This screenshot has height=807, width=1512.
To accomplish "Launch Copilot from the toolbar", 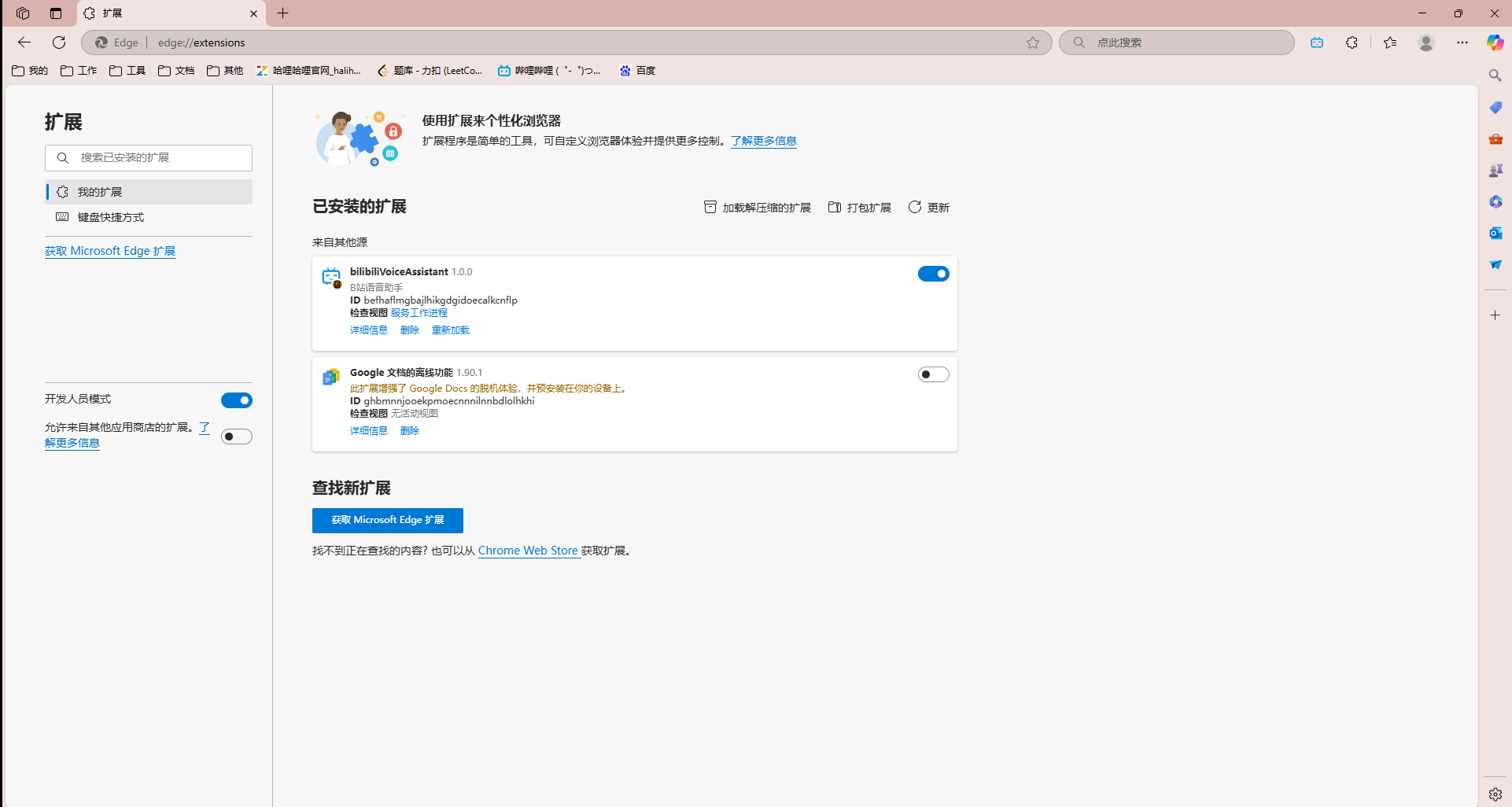I will (1495, 42).
